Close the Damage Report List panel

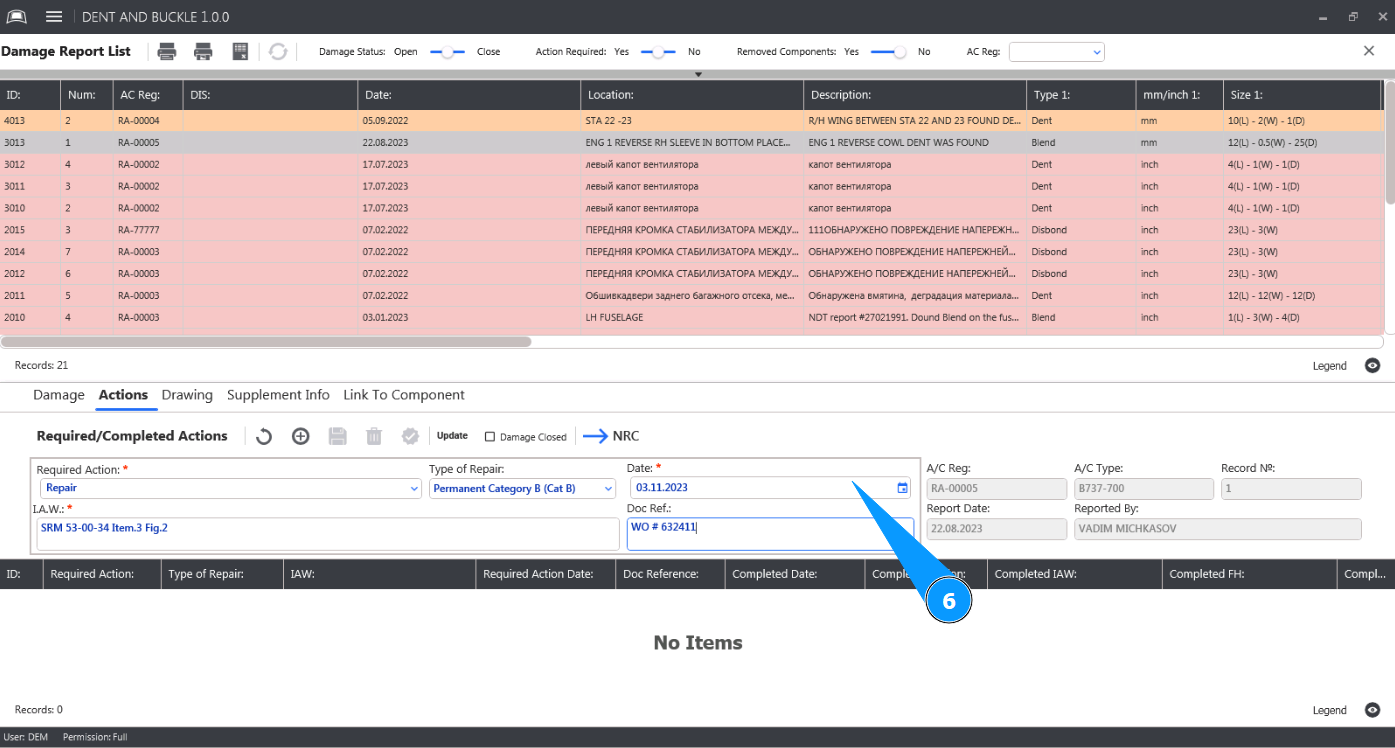tap(1369, 51)
